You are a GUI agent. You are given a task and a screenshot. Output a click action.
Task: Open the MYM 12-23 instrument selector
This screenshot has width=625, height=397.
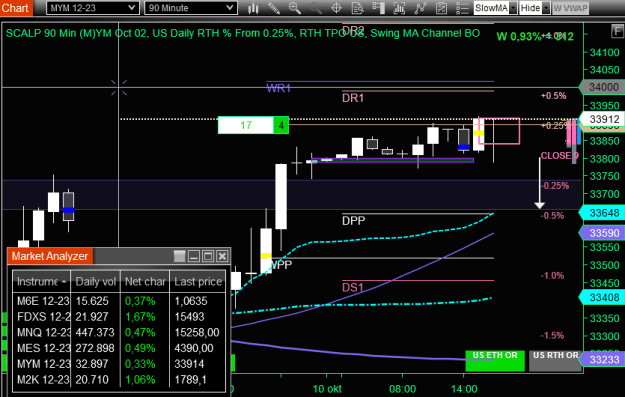click(93, 8)
